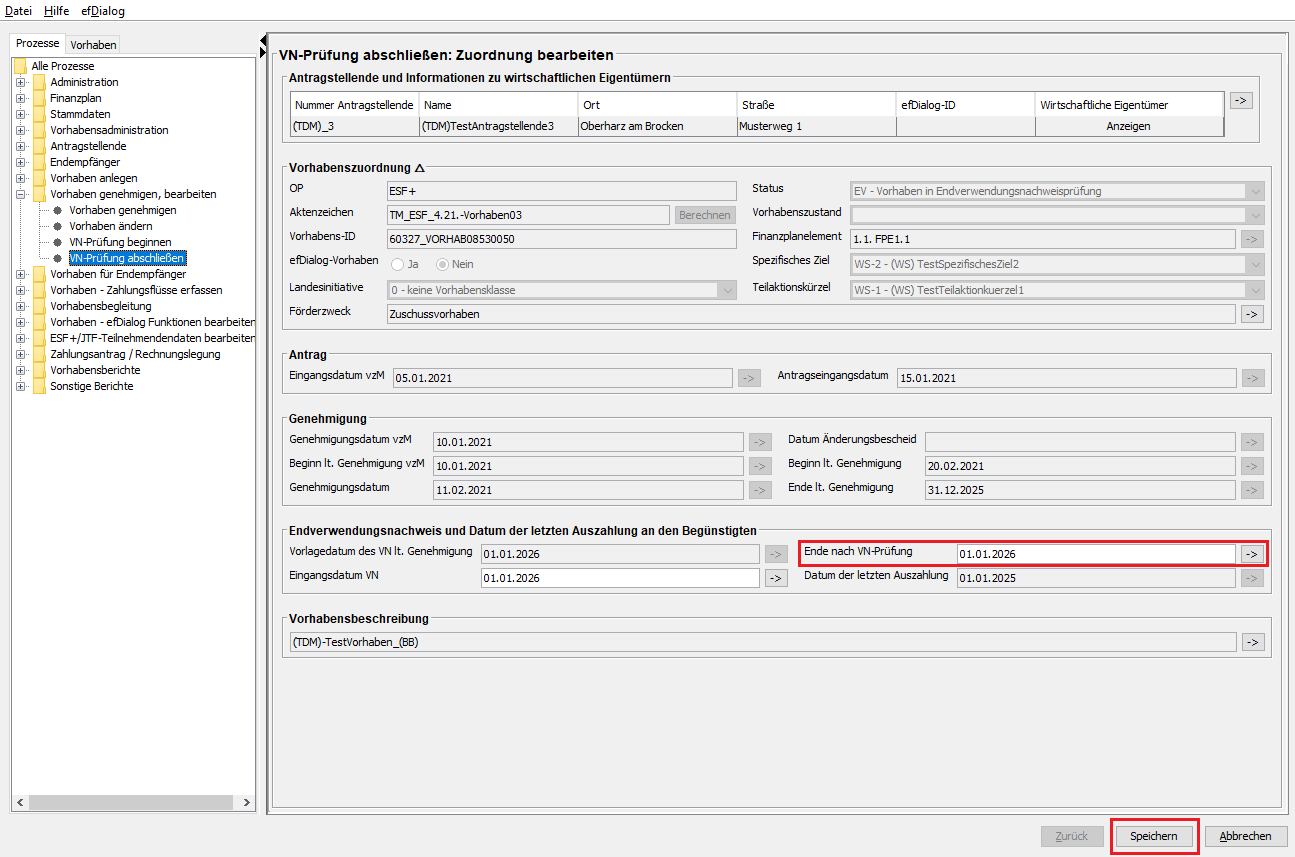1295x857 pixels.
Task: Click arrow button beside Finanzplanelement
Action: [1252, 239]
